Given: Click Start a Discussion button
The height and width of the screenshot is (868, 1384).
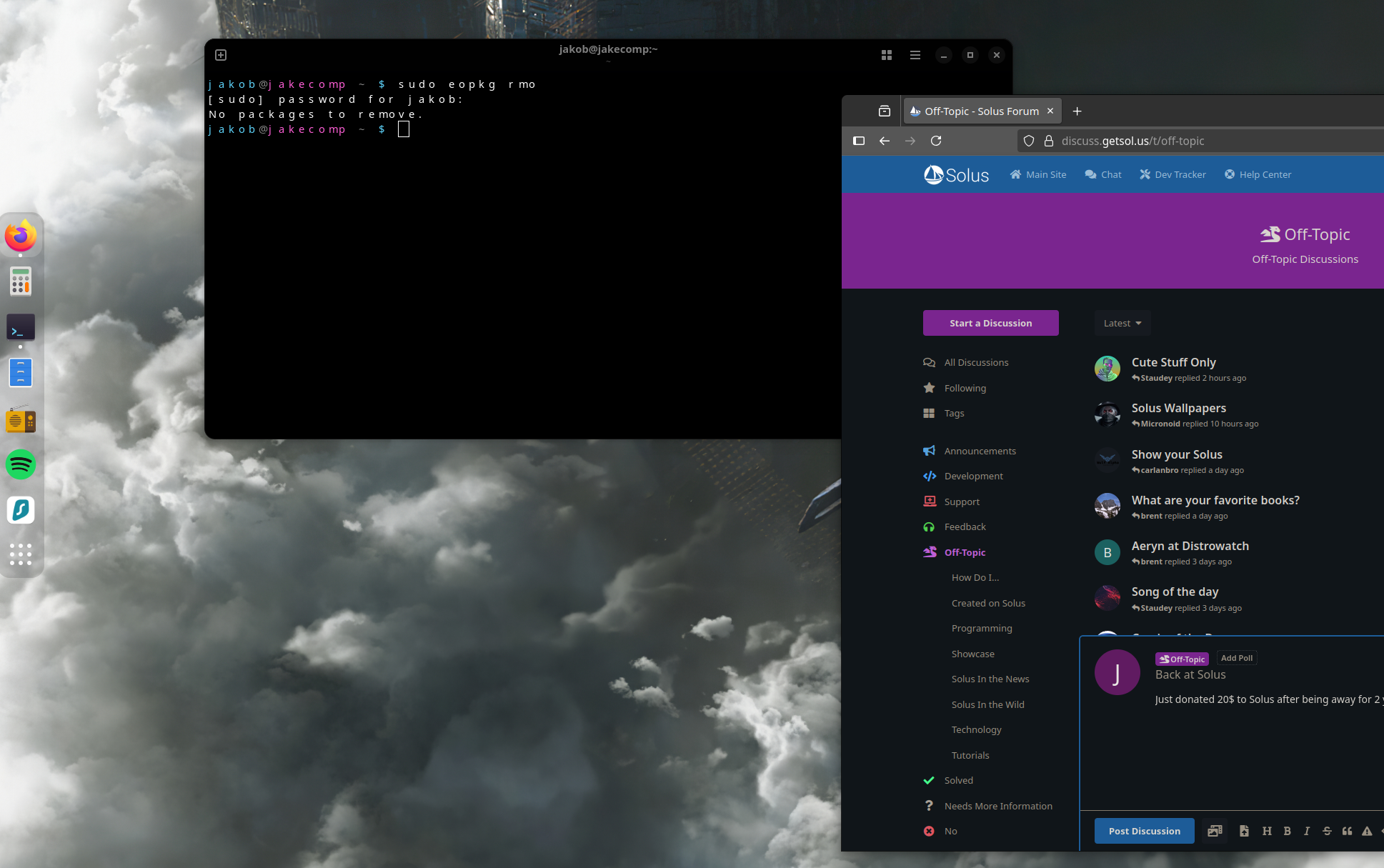Looking at the screenshot, I should [x=990, y=323].
